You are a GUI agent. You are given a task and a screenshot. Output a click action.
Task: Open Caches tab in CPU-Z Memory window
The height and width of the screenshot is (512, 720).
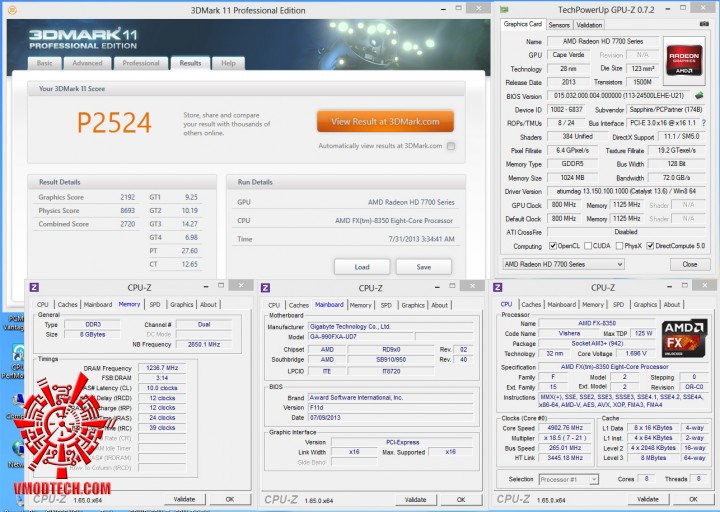pos(68,304)
